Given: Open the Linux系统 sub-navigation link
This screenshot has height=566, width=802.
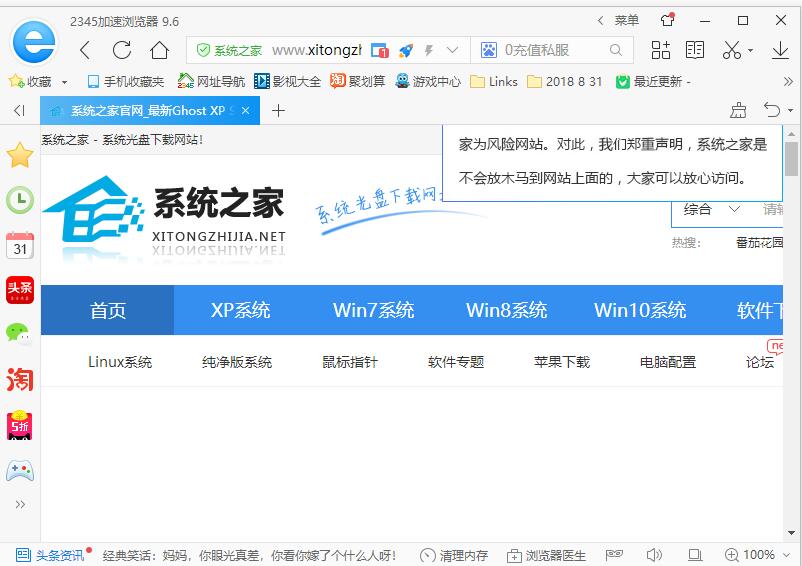Looking at the screenshot, I should click(120, 362).
